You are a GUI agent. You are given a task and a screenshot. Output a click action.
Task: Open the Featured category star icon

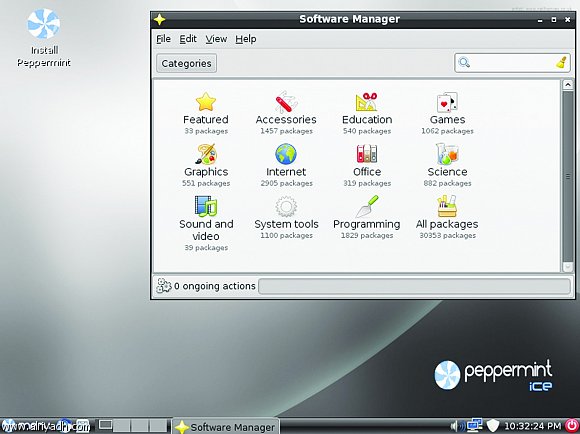(x=206, y=102)
